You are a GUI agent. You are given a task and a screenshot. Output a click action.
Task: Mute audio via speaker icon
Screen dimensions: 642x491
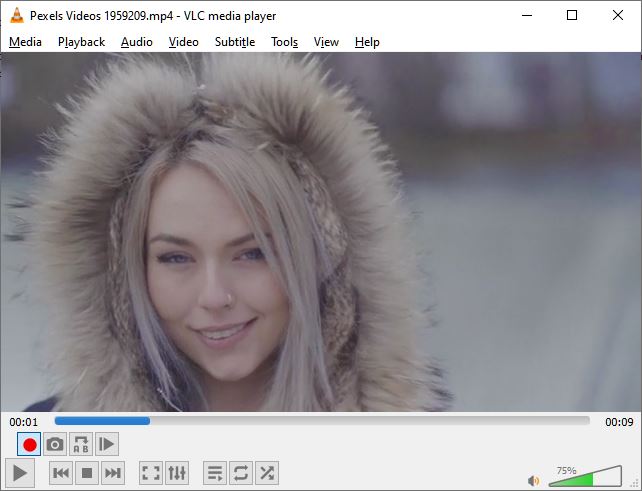click(533, 480)
